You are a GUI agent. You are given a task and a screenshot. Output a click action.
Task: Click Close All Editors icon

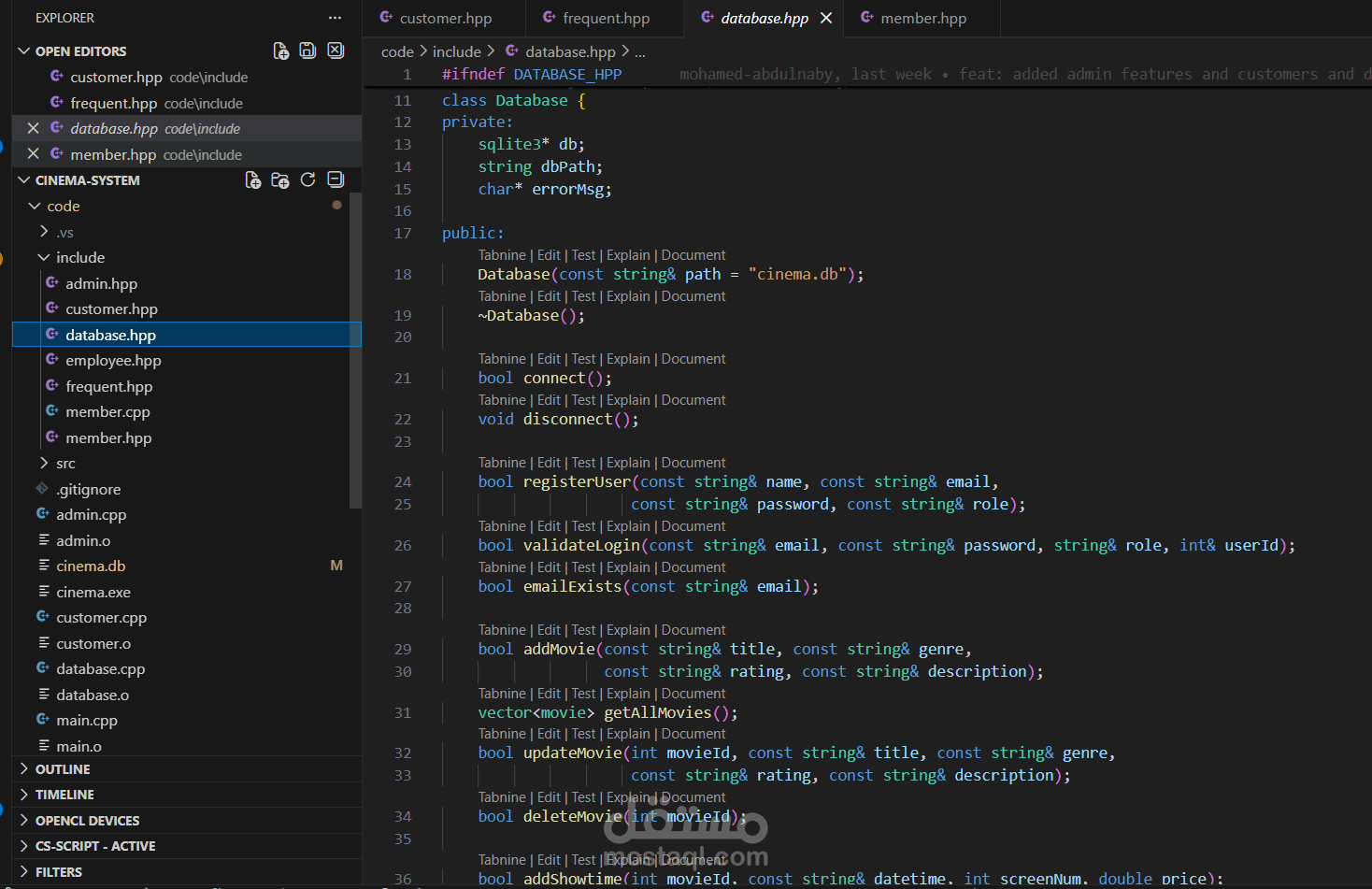click(x=336, y=50)
